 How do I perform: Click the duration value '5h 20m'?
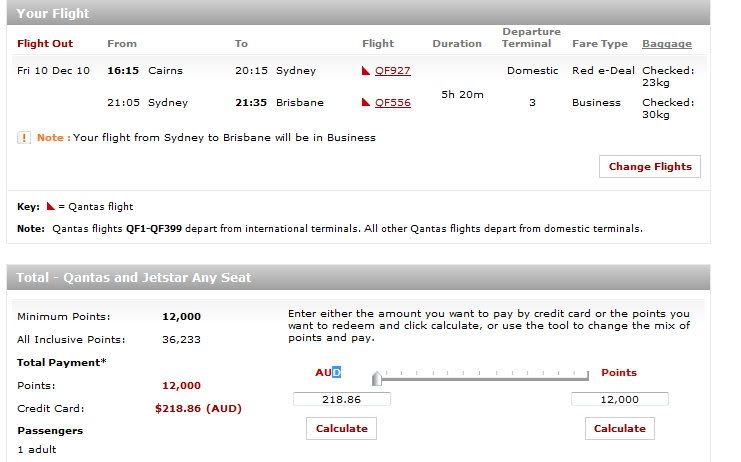(462, 94)
